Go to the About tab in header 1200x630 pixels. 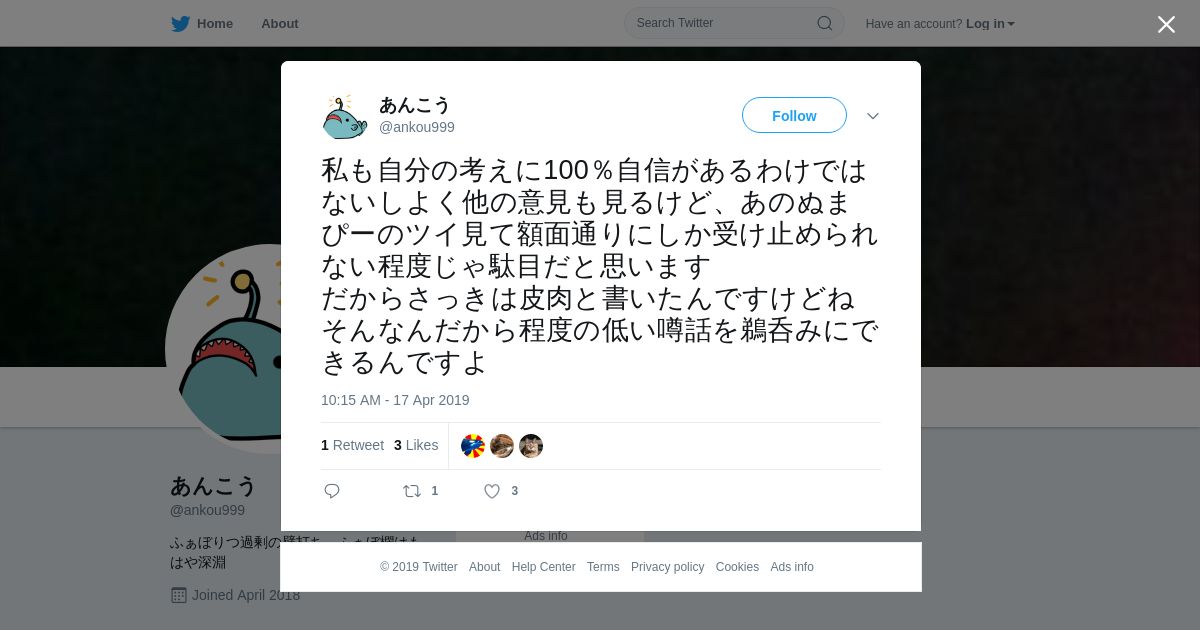coord(280,24)
